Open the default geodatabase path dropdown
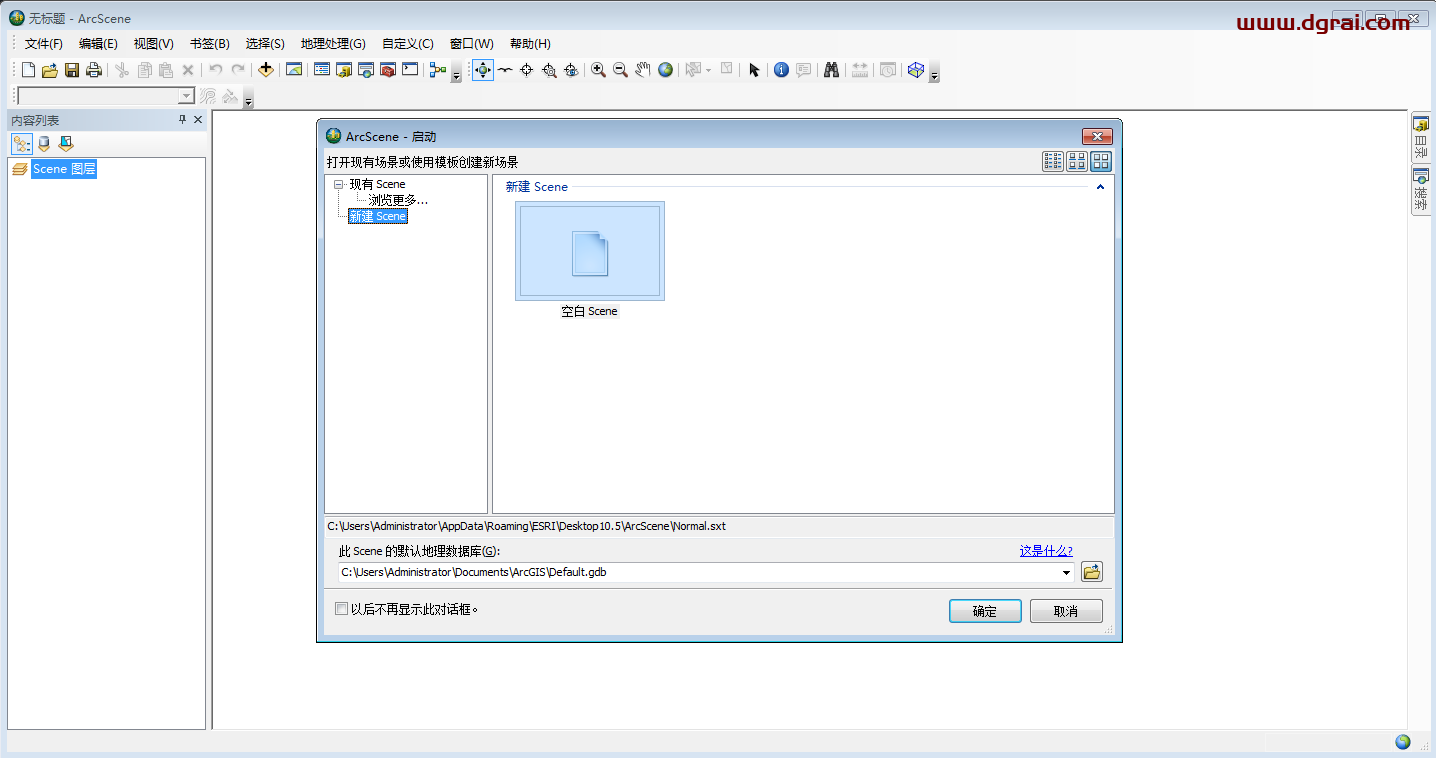Viewport: 1436px width, 758px height. pos(1066,571)
